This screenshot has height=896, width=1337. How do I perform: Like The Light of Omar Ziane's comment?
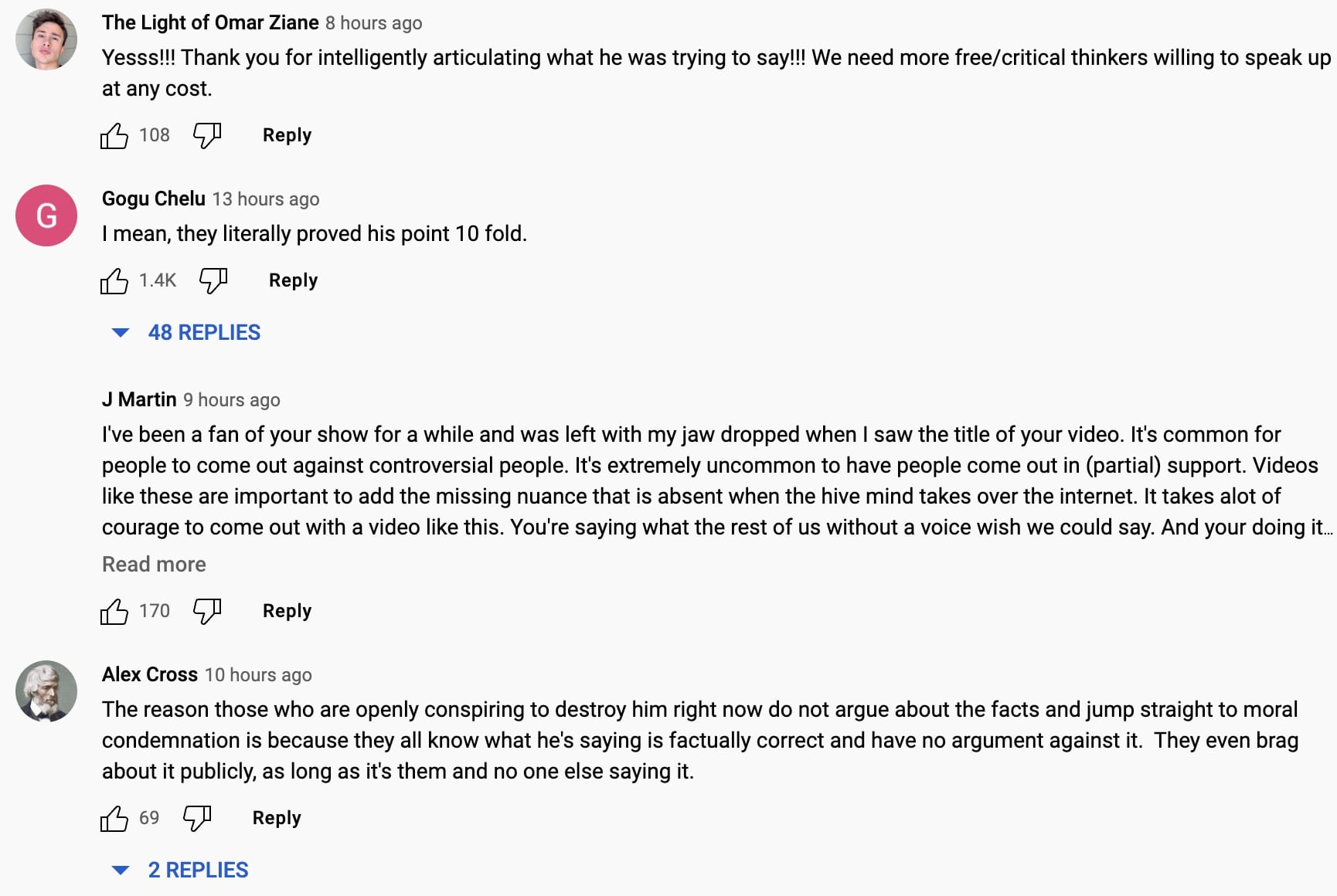point(114,136)
